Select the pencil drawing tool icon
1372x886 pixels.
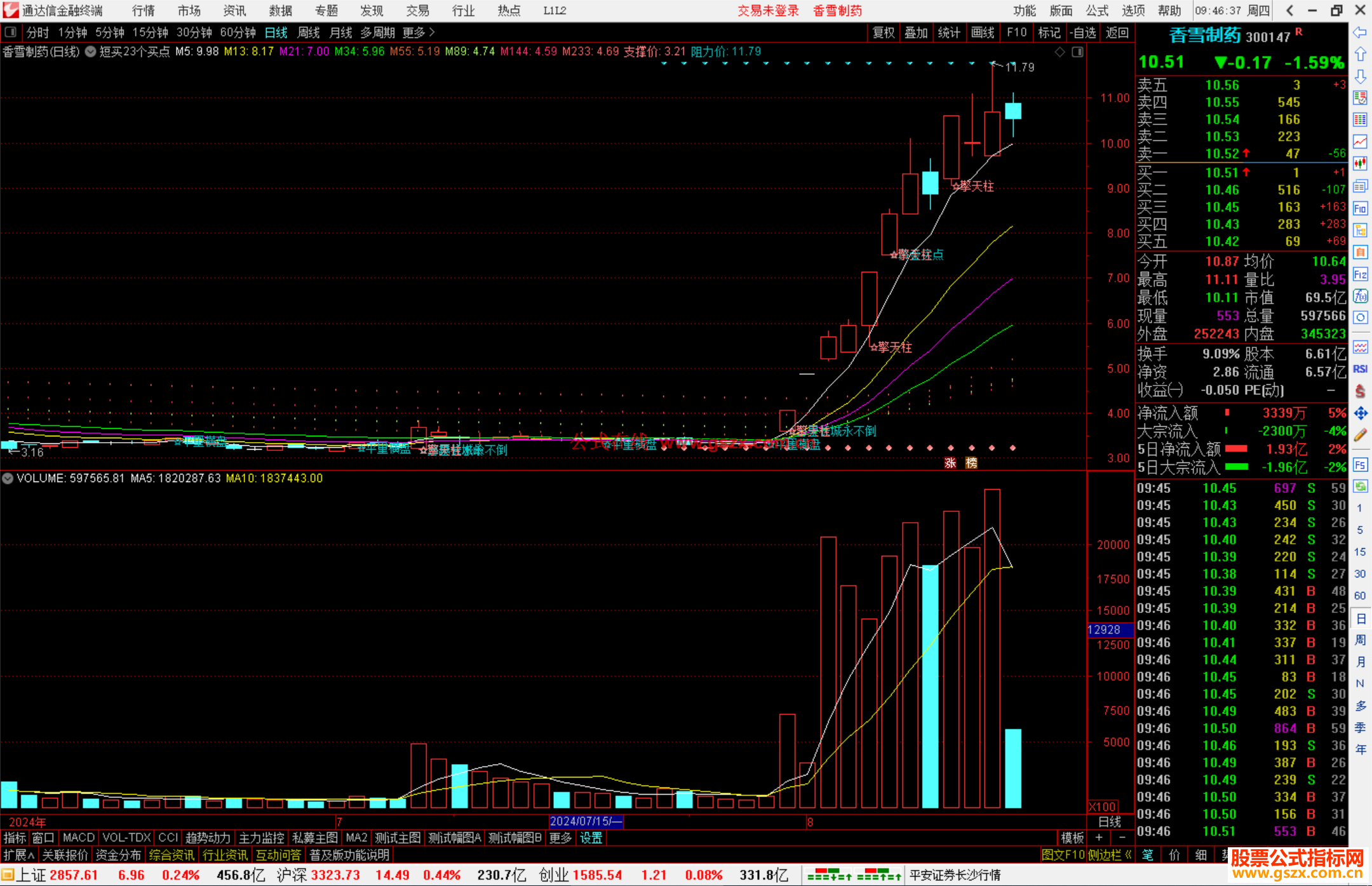[x=1360, y=436]
